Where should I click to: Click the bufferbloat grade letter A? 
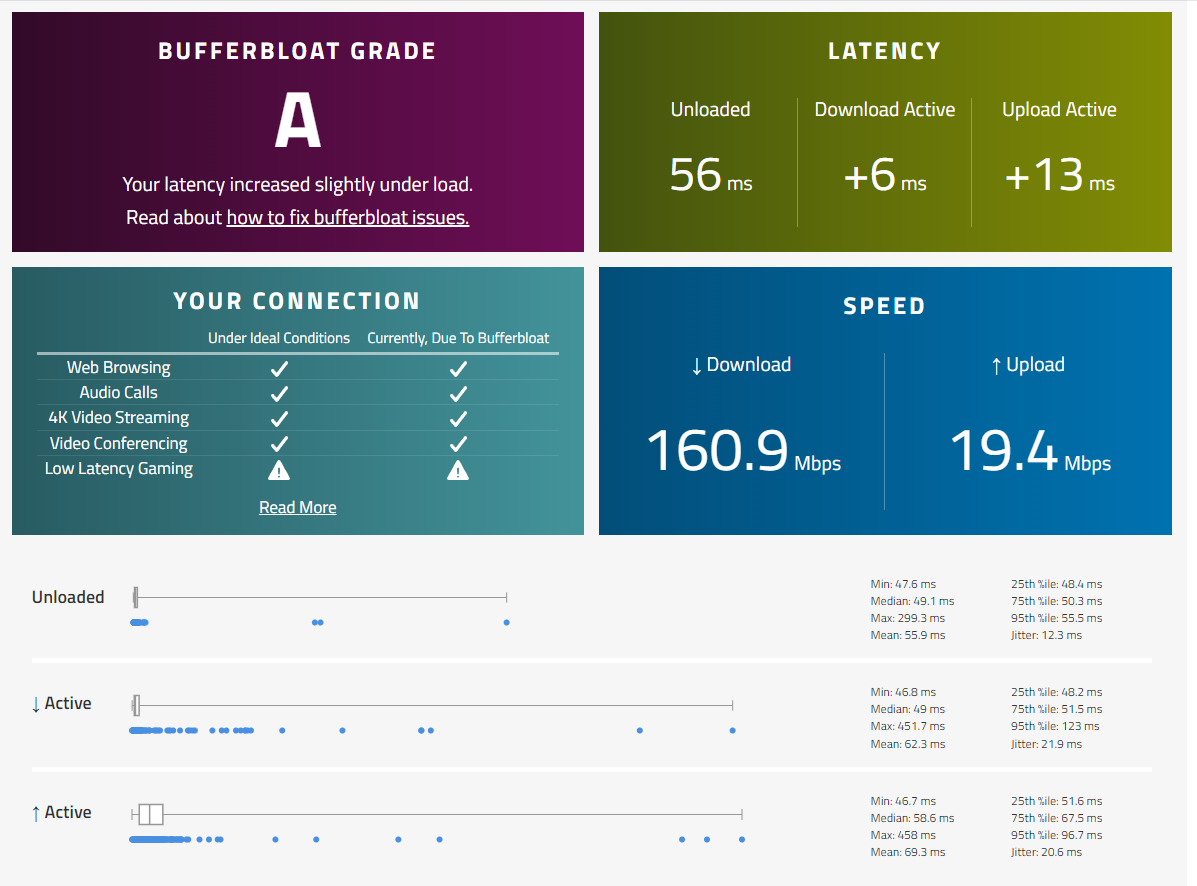pyautogui.click(x=298, y=120)
